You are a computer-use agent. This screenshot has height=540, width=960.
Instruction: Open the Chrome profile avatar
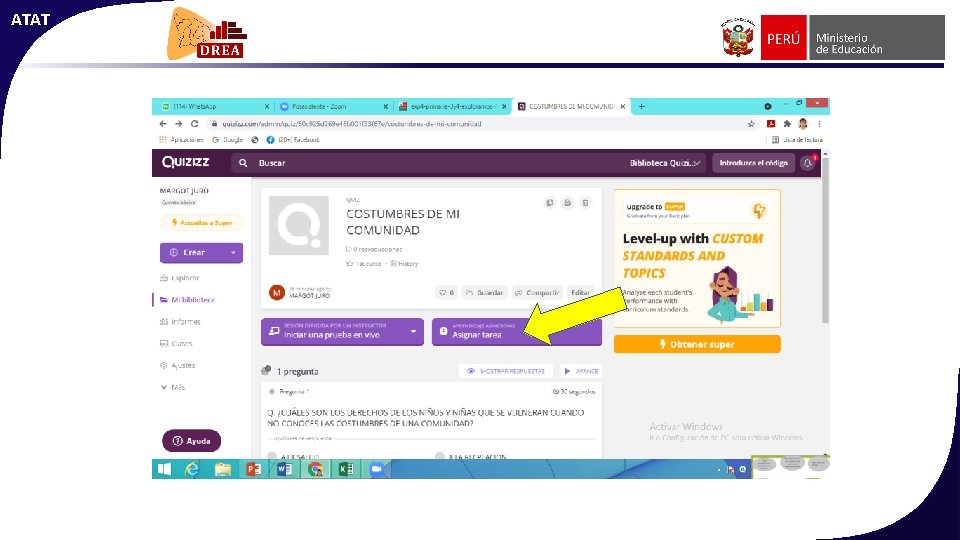click(803, 124)
